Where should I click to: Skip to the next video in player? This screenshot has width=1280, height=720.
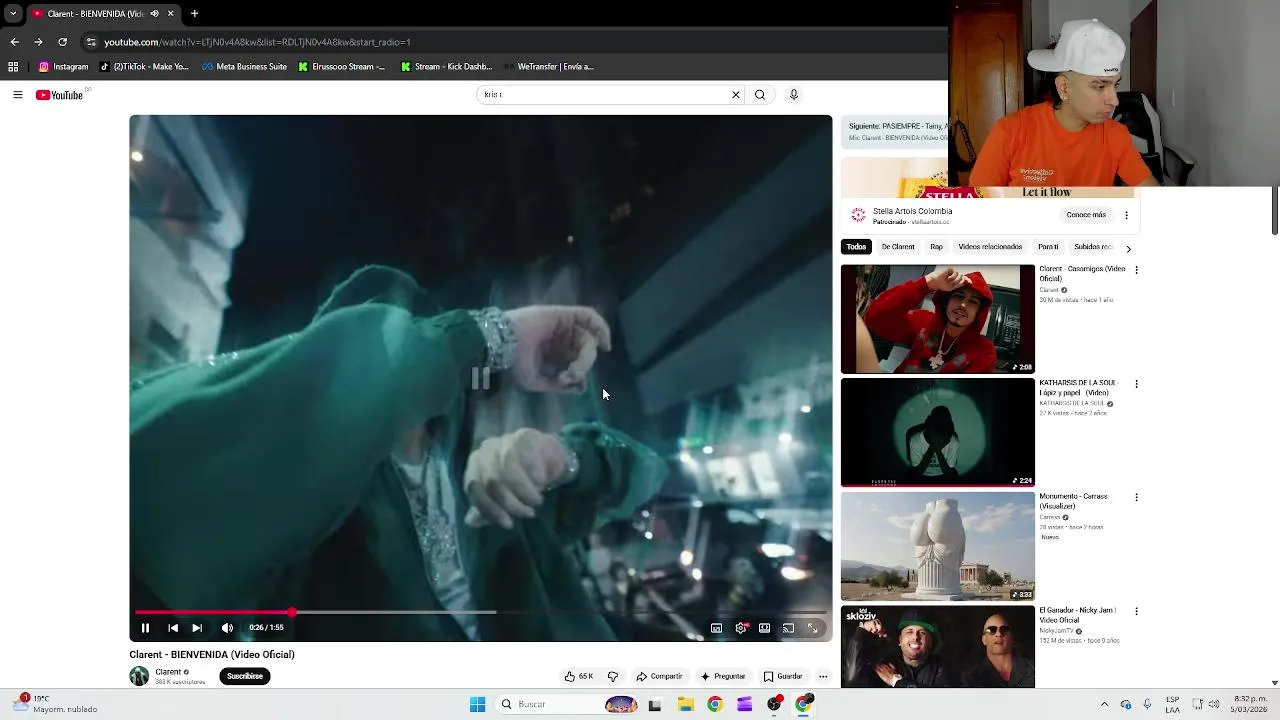coord(197,628)
